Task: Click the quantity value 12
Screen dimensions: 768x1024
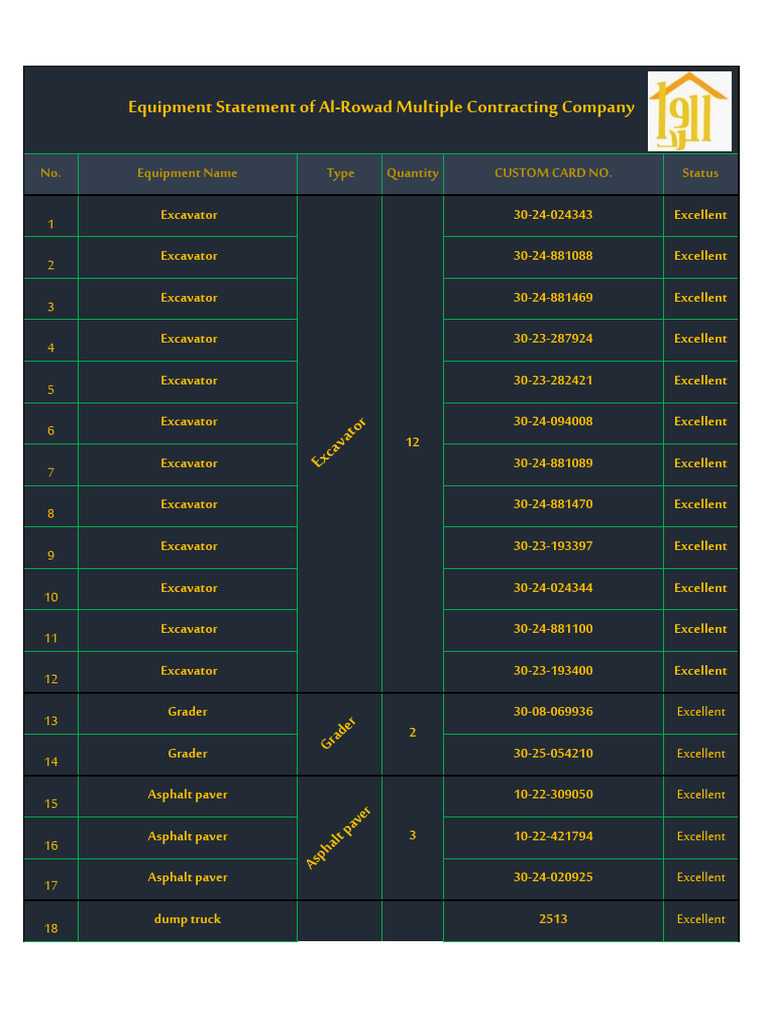Action: [x=412, y=443]
